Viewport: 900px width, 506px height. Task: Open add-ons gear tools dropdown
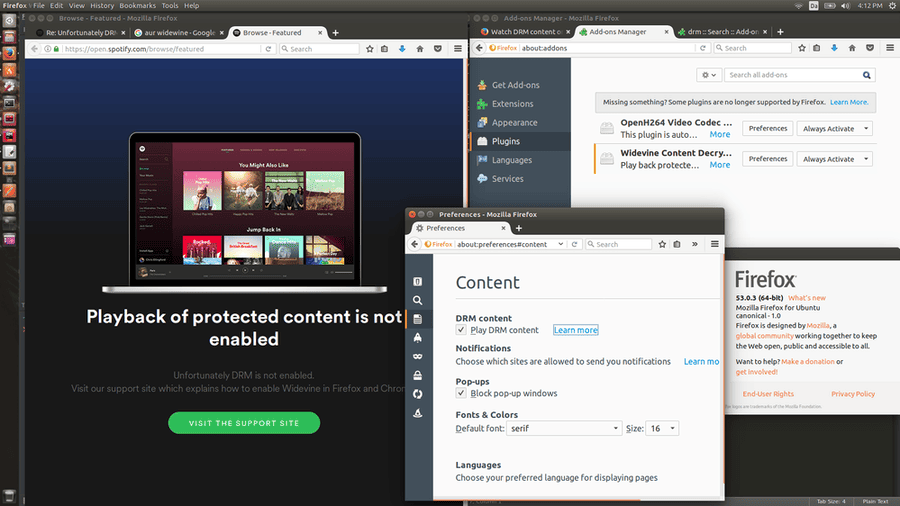[x=709, y=75]
